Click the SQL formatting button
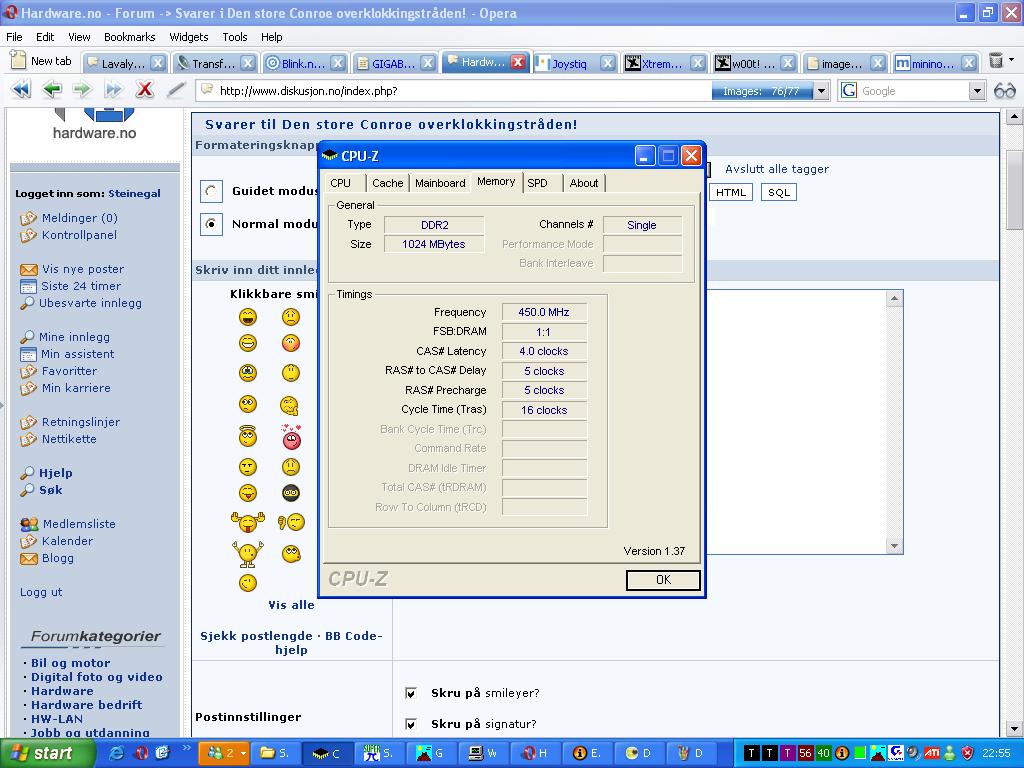Image resolution: width=1024 pixels, height=768 pixels. [778, 192]
